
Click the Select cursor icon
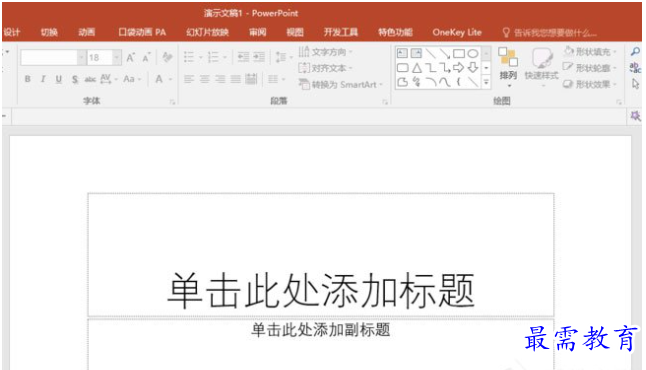635,84
